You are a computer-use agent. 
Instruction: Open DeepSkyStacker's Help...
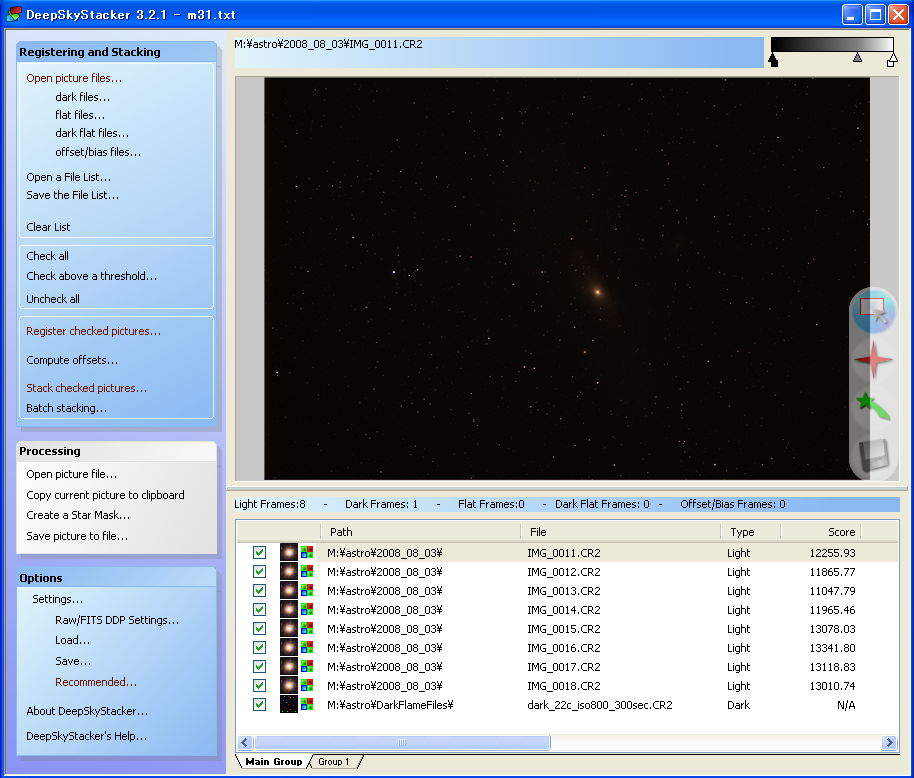pos(86,735)
